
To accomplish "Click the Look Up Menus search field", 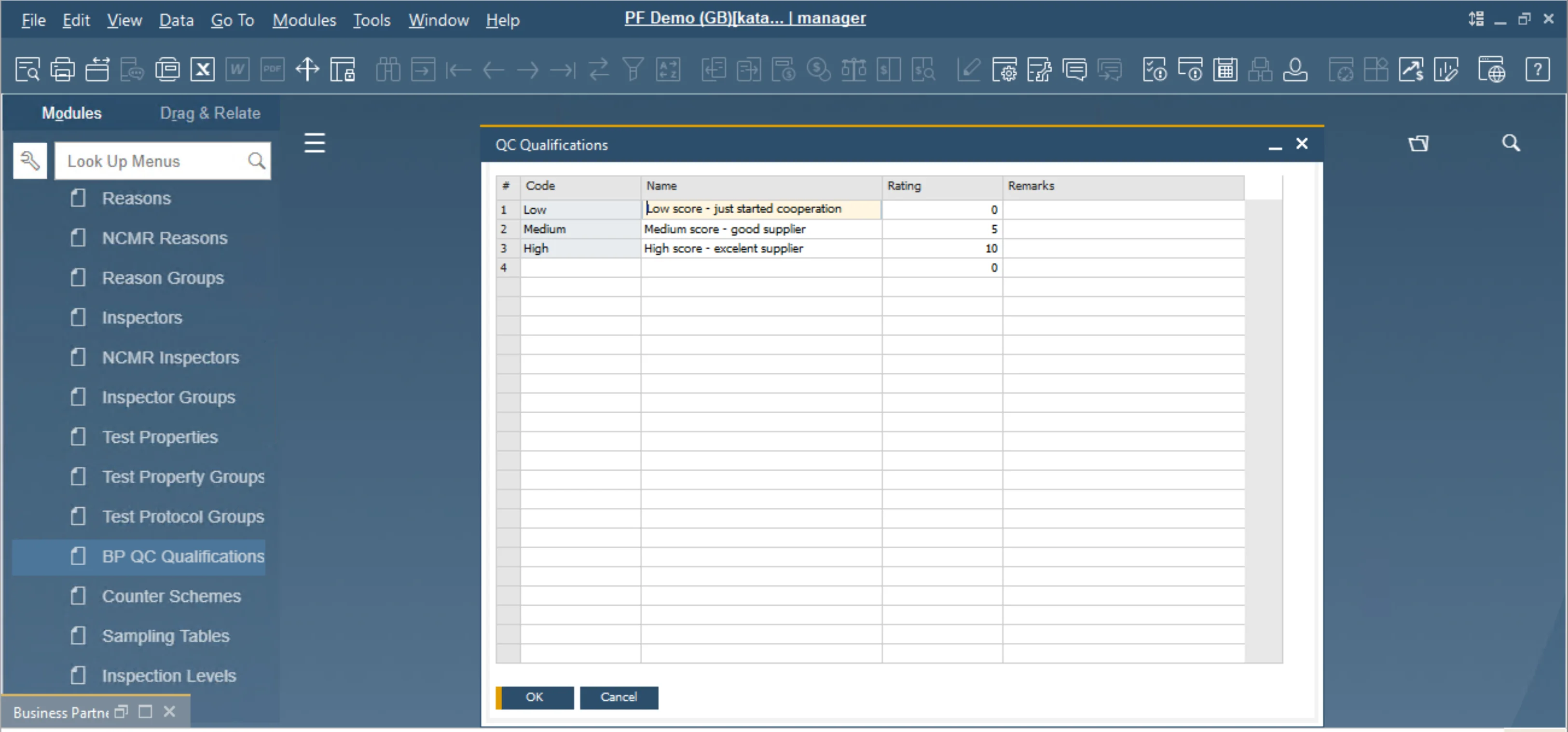I will click(x=152, y=161).
